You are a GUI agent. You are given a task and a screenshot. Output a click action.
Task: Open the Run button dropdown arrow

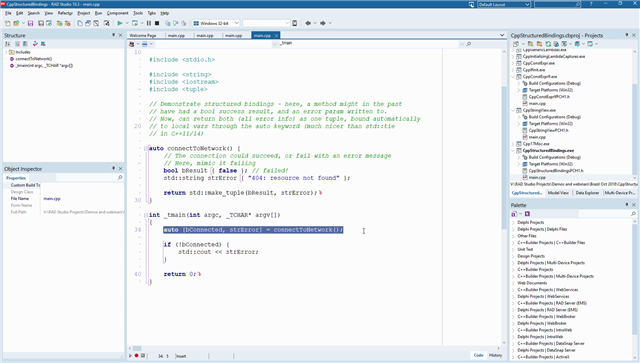127,23
